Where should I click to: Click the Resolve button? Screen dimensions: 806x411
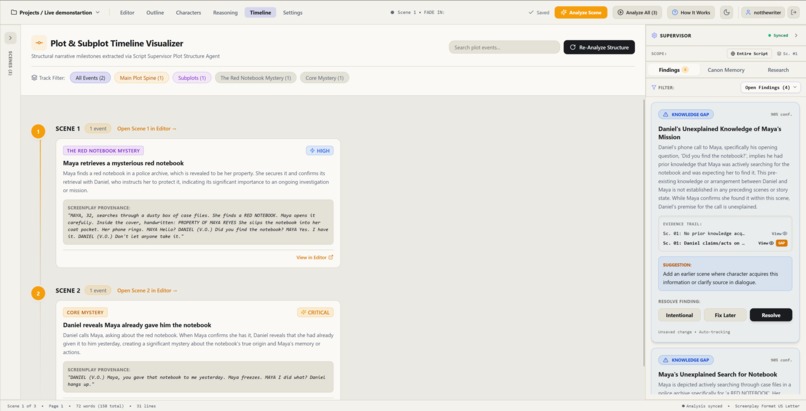click(771, 315)
